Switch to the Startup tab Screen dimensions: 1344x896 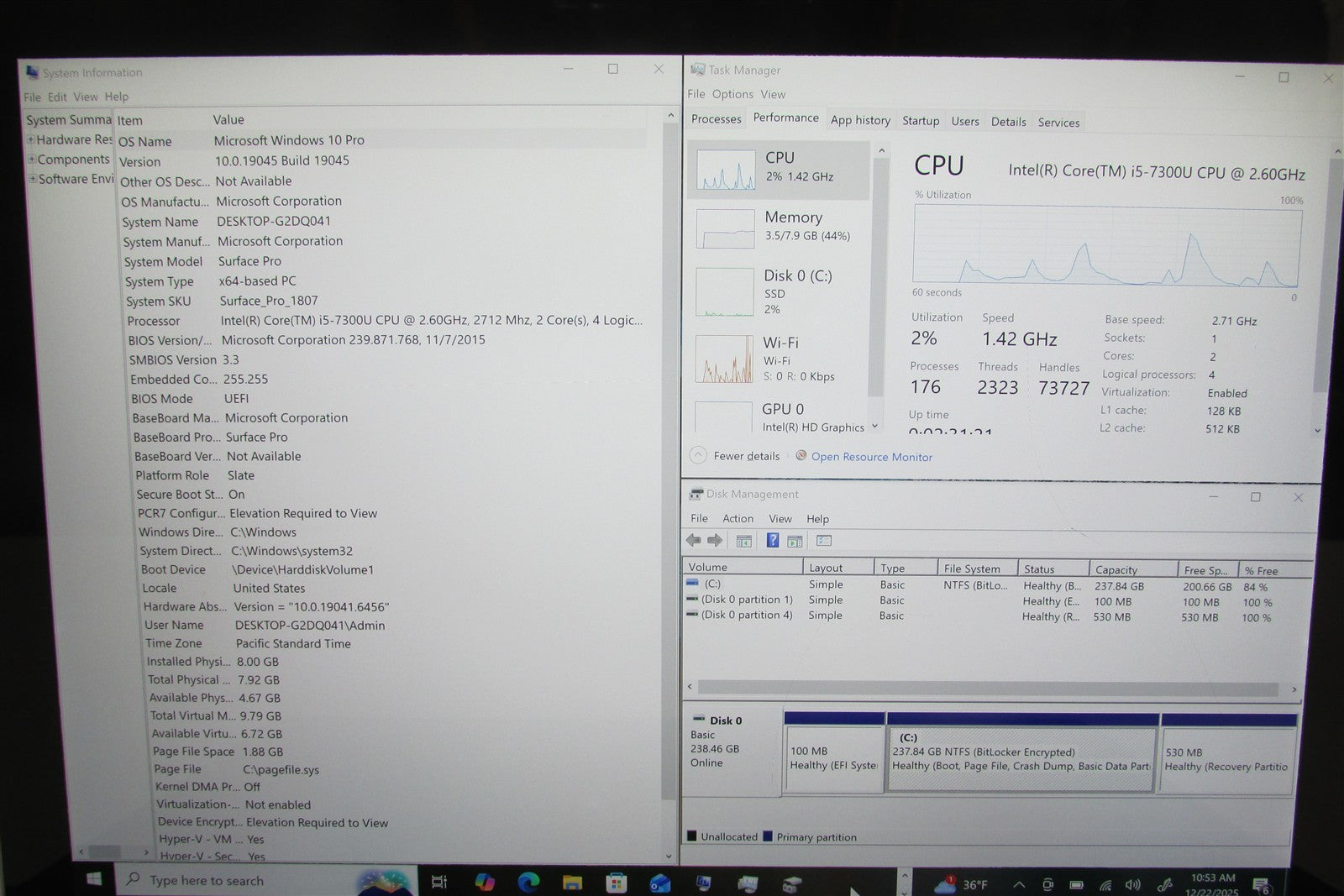(921, 121)
